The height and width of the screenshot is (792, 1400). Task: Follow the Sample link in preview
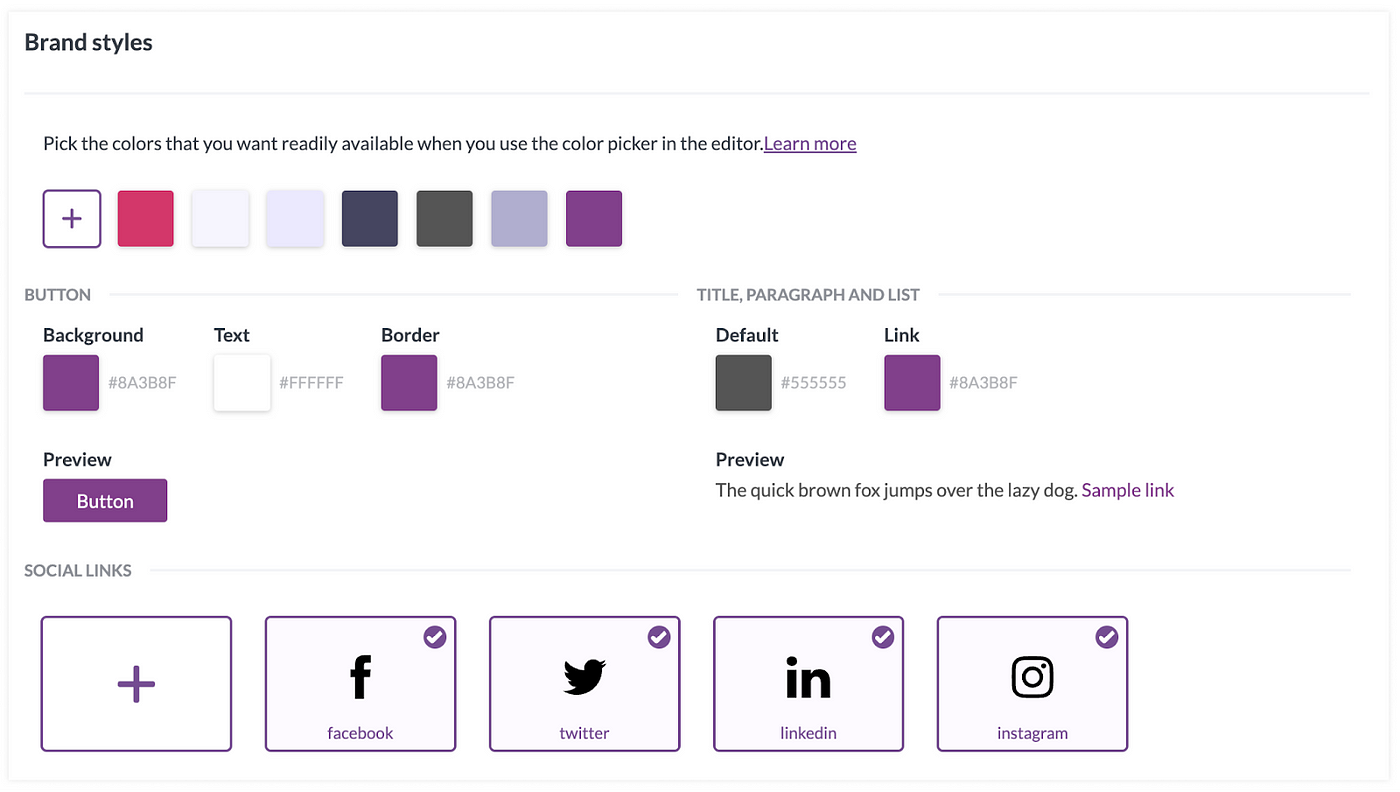(1128, 490)
